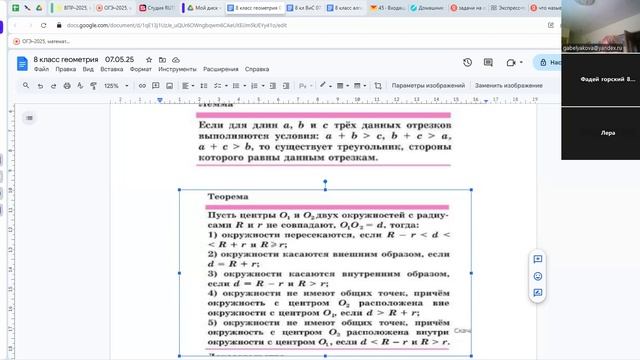Open the text alignment dropdown

[x=188, y=86]
